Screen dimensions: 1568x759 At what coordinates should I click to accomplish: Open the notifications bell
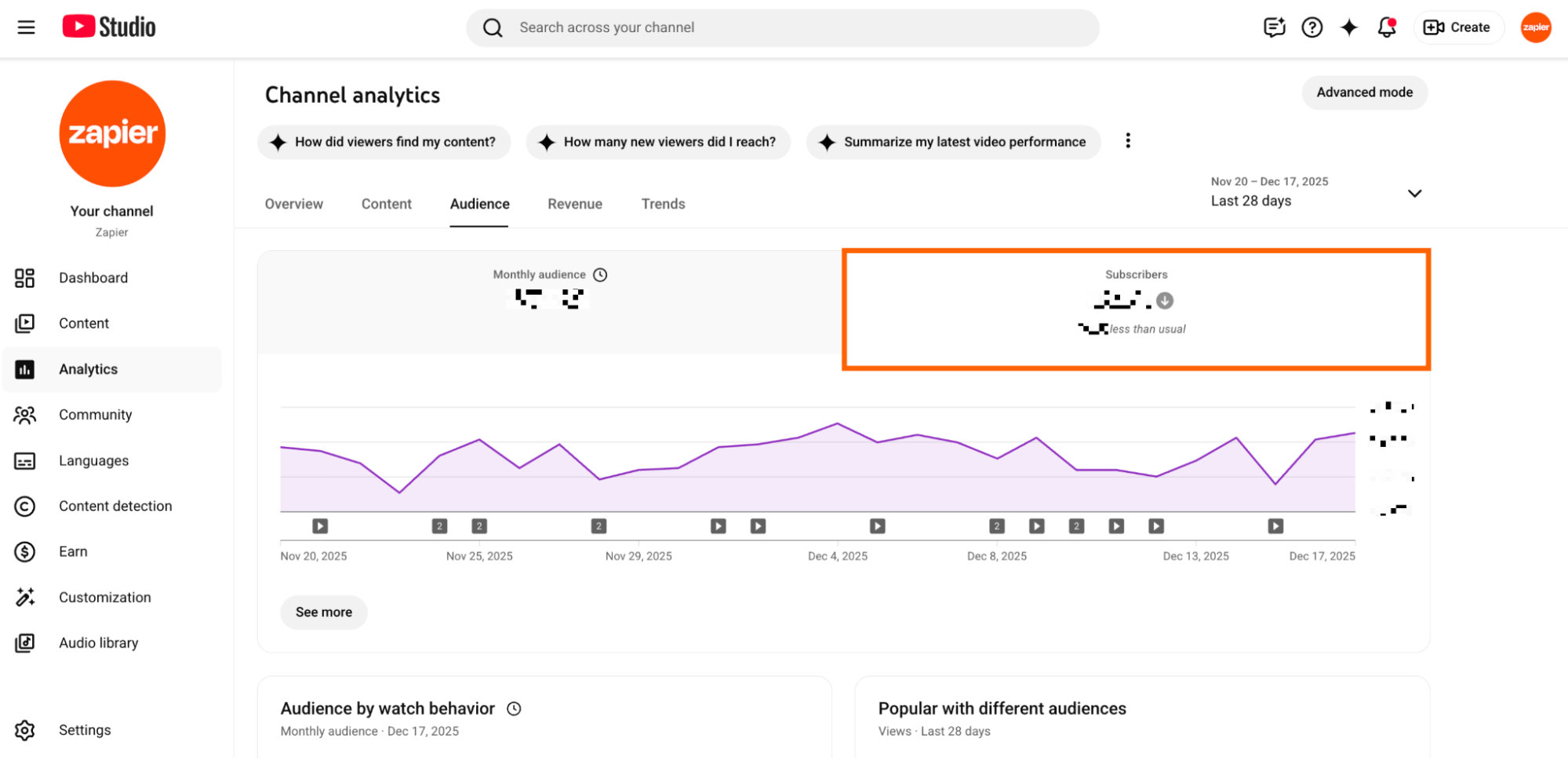(x=1386, y=27)
